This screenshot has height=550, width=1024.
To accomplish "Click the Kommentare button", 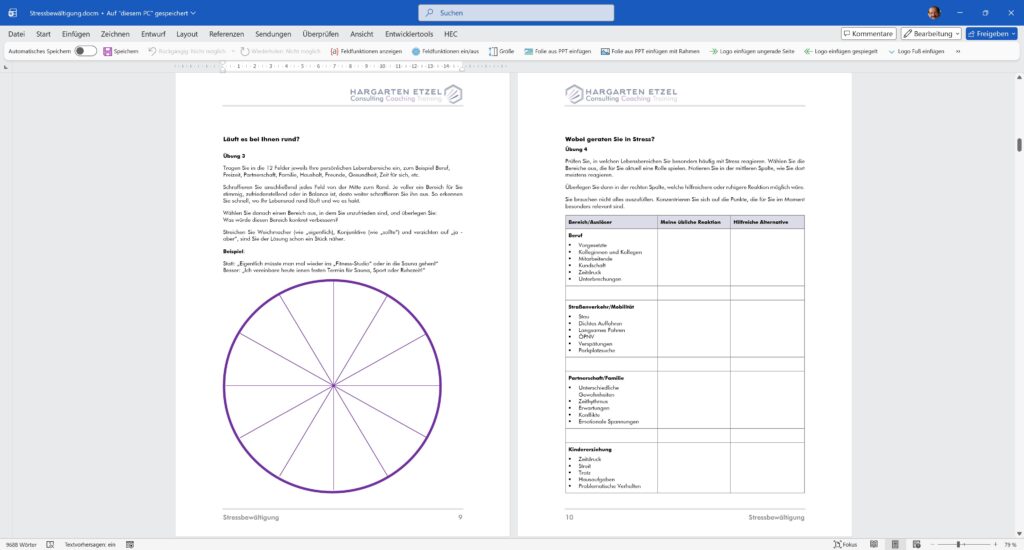I will [x=867, y=33].
